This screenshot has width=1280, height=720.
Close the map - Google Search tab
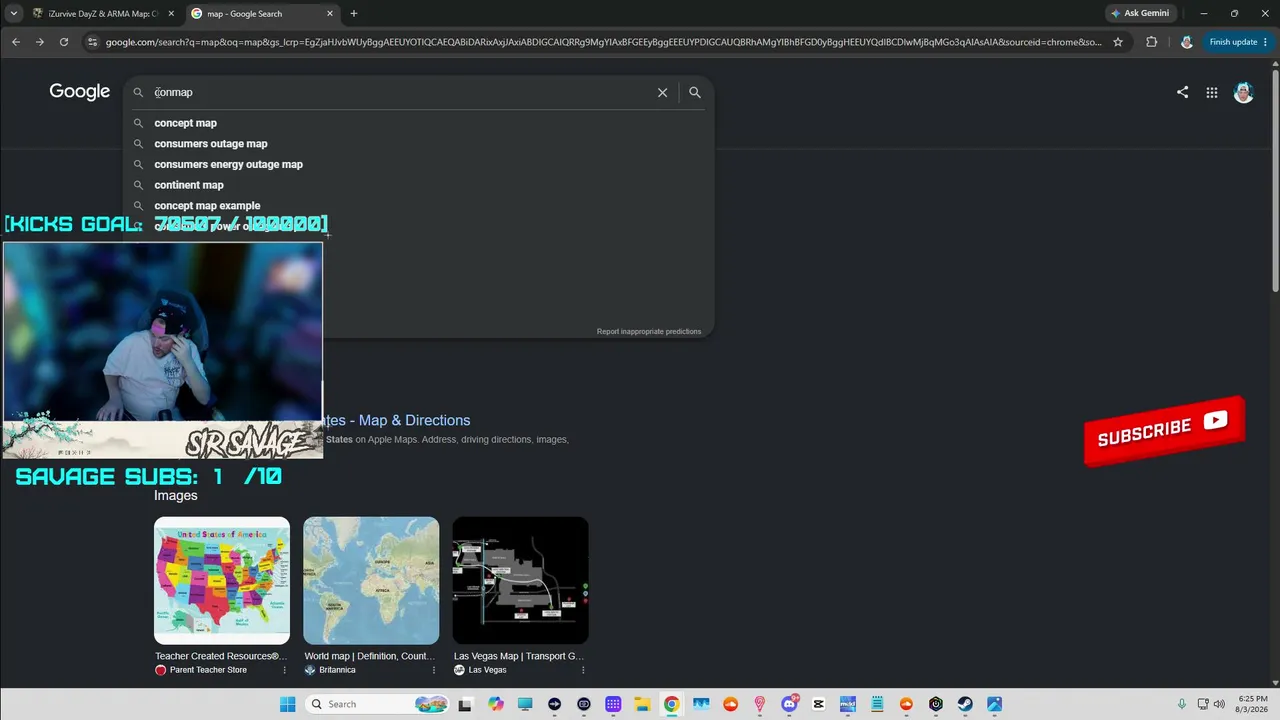tap(330, 14)
